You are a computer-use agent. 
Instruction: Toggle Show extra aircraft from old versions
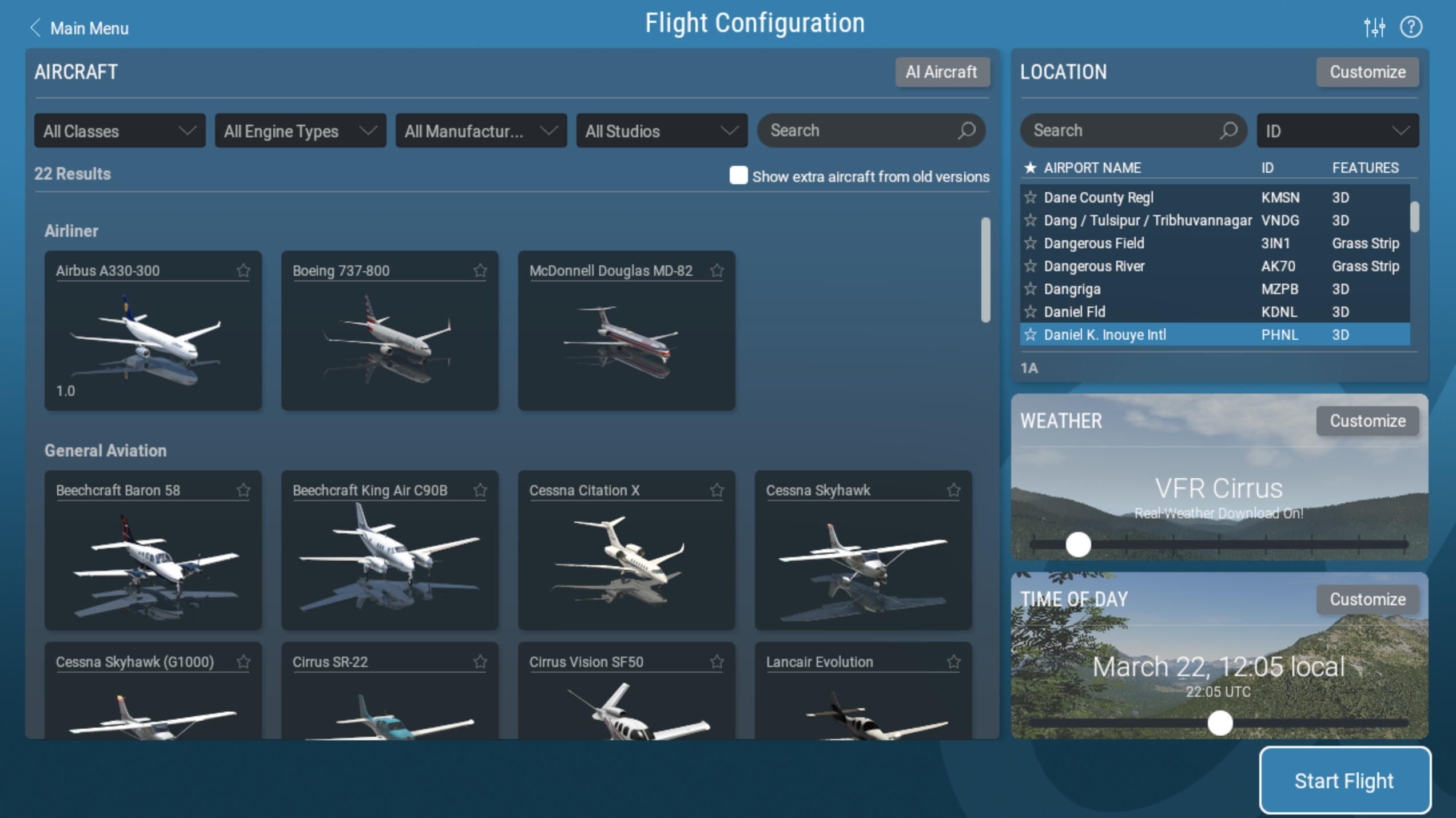(738, 177)
